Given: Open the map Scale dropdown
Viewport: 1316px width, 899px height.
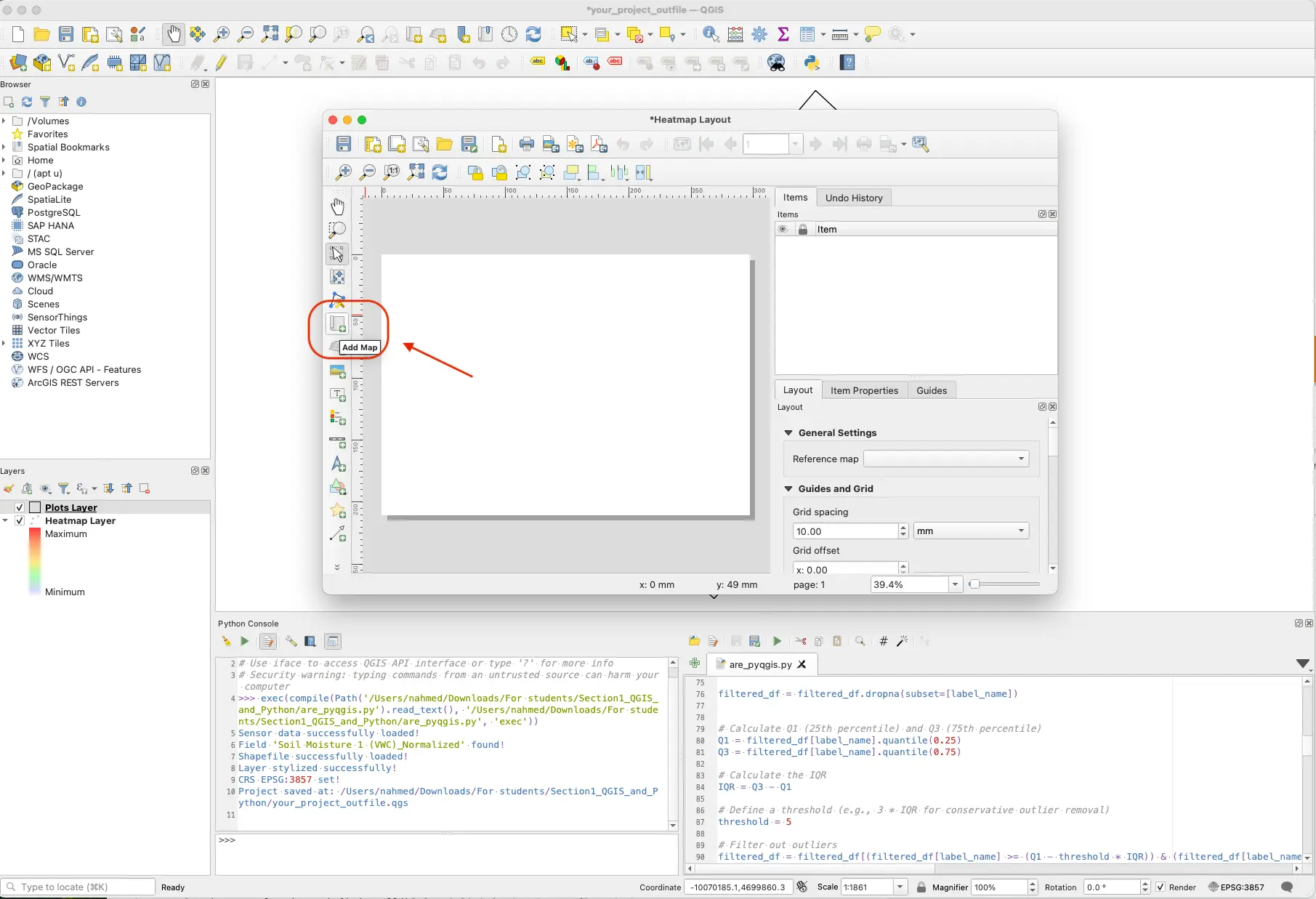Looking at the screenshot, I should pos(900,887).
